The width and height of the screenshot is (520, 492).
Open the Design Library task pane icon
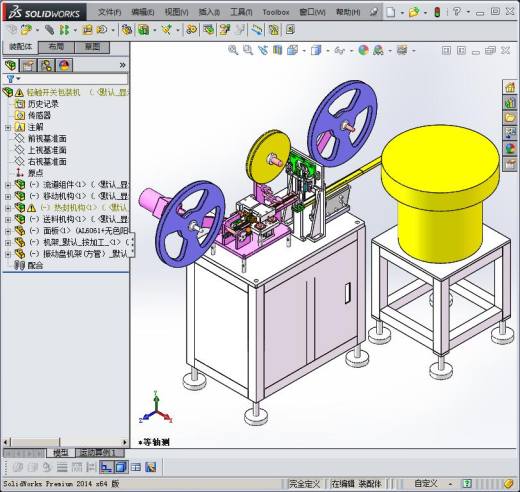click(x=510, y=103)
